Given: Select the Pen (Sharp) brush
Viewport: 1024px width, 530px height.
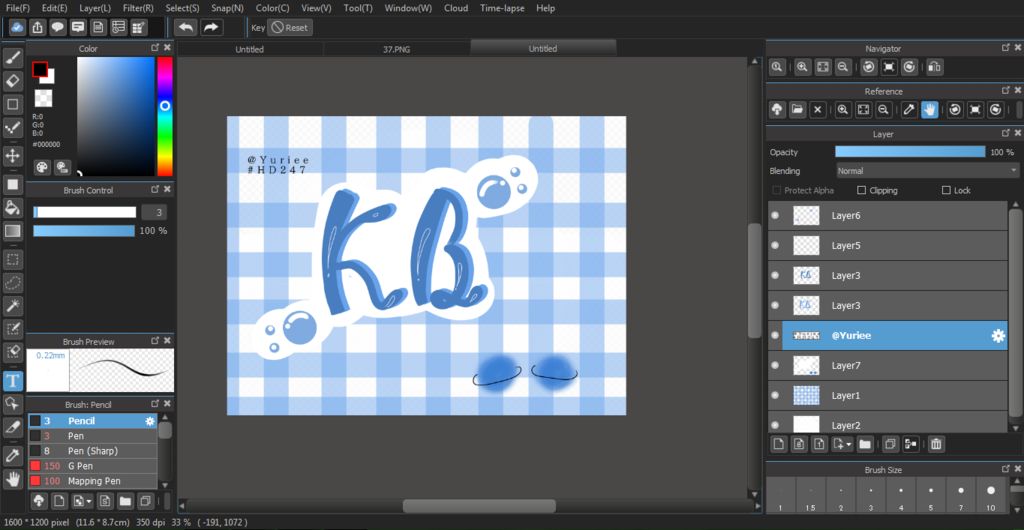Looking at the screenshot, I should pyautogui.click(x=92, y=451).
